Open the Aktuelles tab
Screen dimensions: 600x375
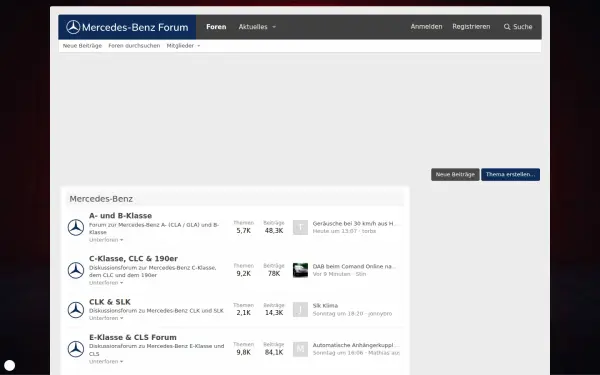click(x=253, y=27)
